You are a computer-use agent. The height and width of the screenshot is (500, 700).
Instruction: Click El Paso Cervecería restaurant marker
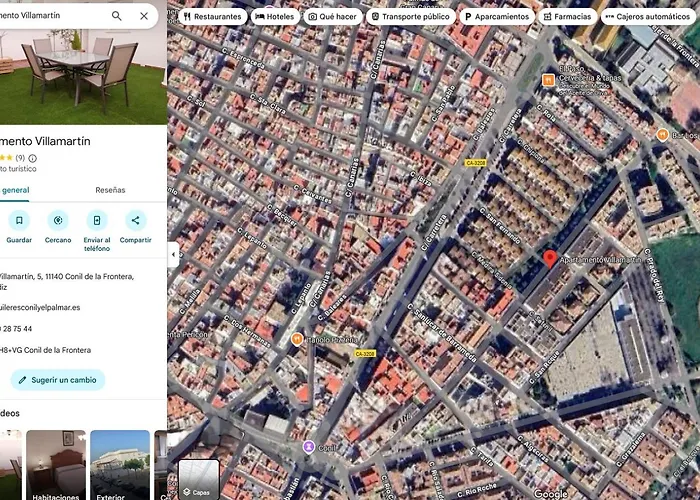548,80
